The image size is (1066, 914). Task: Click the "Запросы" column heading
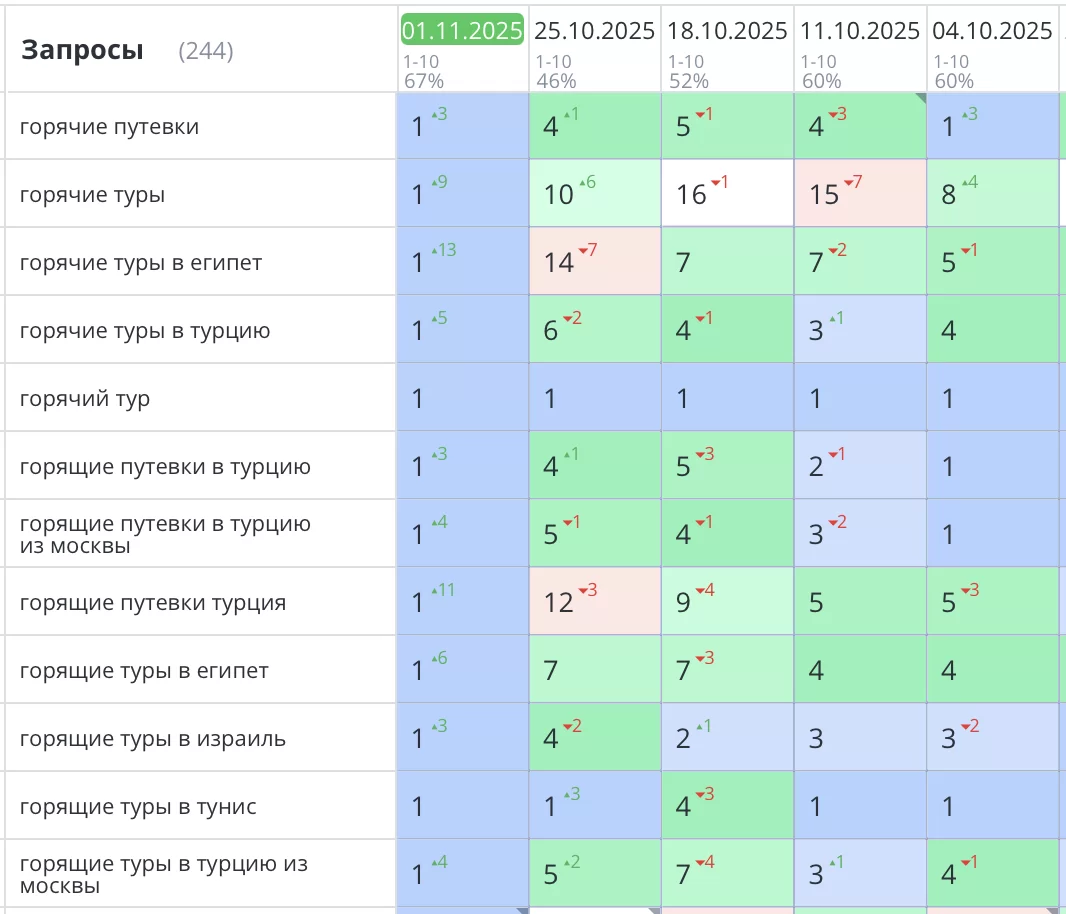[x=82, y=50]
